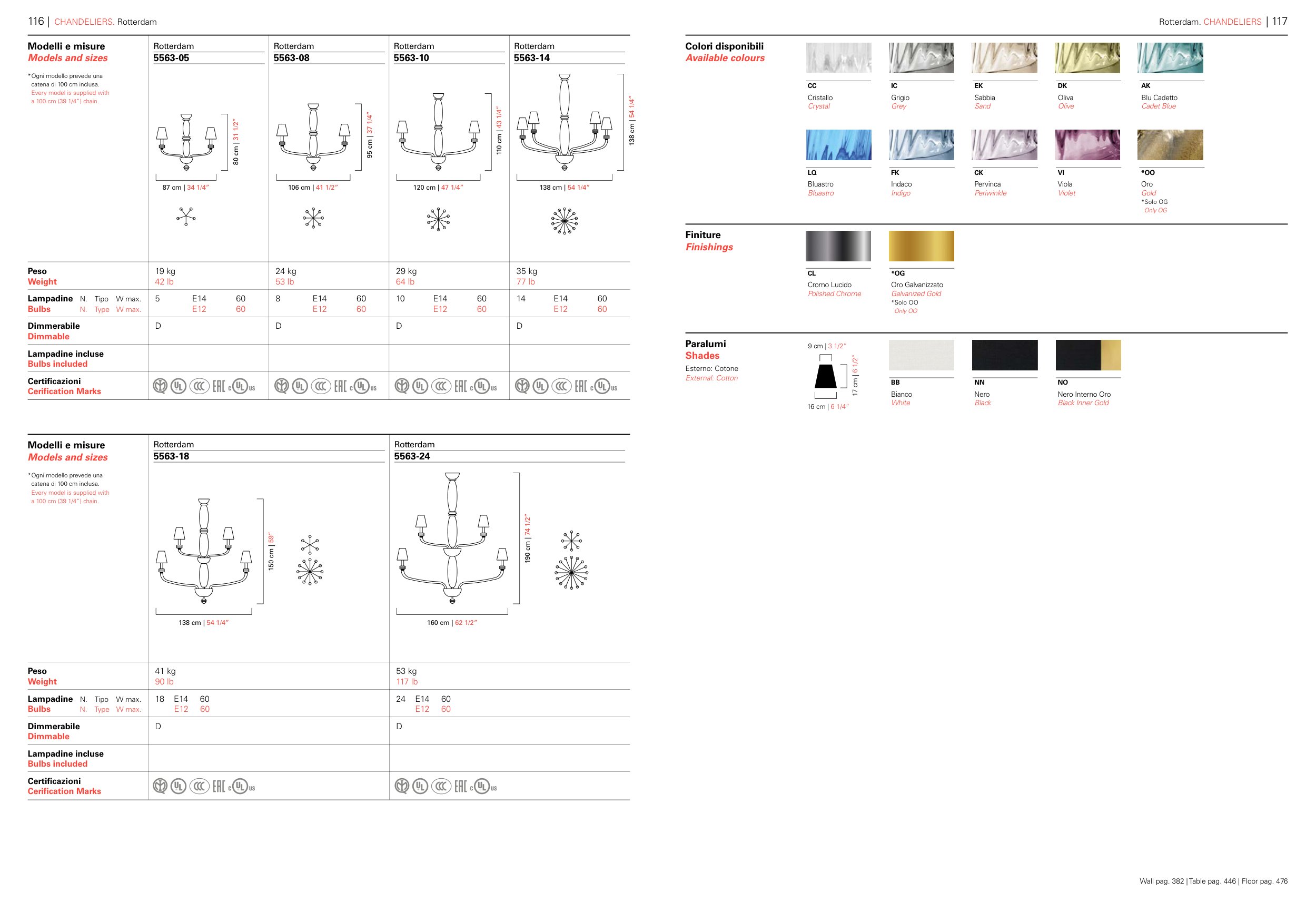
Task: Click the Rotterdam 5563-14 chandelier drawing
Action: [x=564, y=122]
